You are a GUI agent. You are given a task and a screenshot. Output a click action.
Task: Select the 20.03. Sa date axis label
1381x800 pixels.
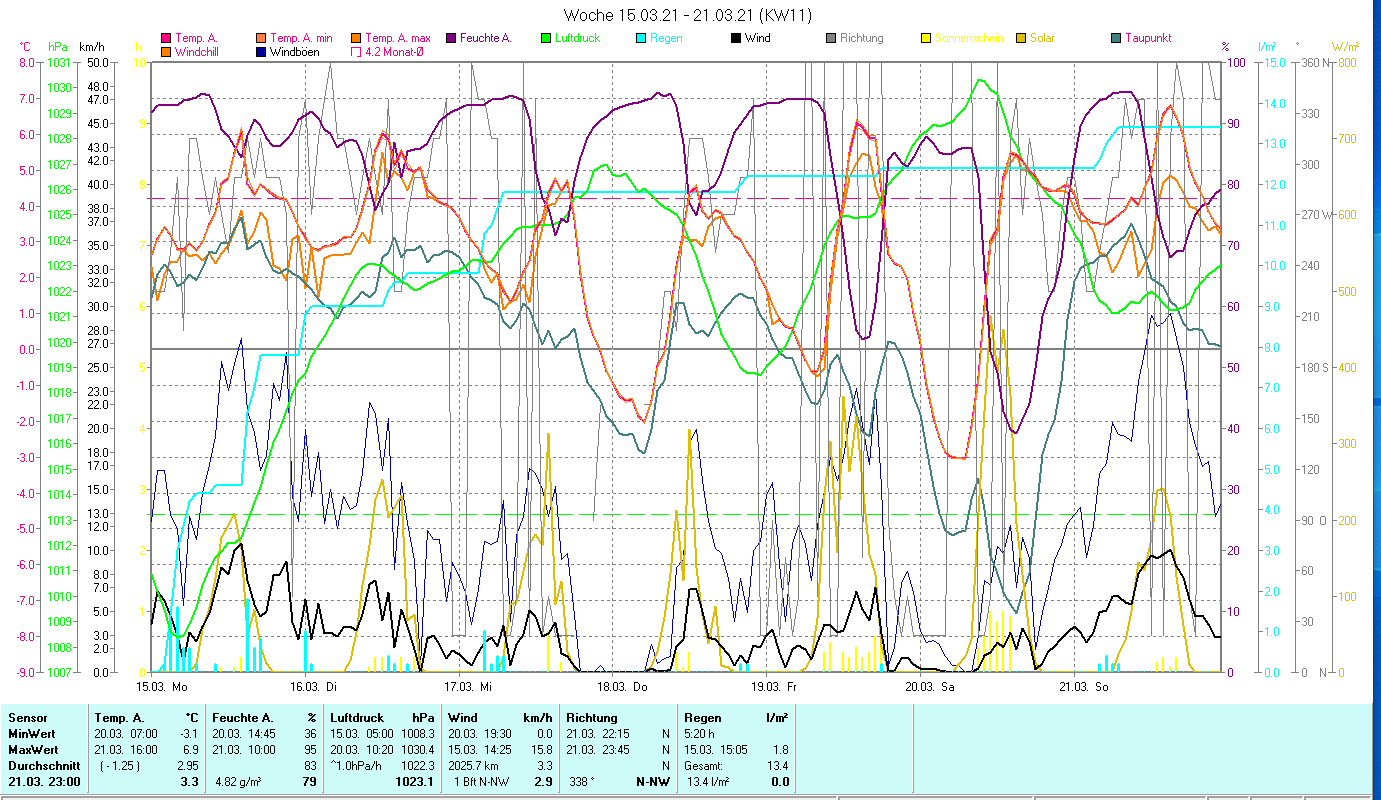click(930, 687)
